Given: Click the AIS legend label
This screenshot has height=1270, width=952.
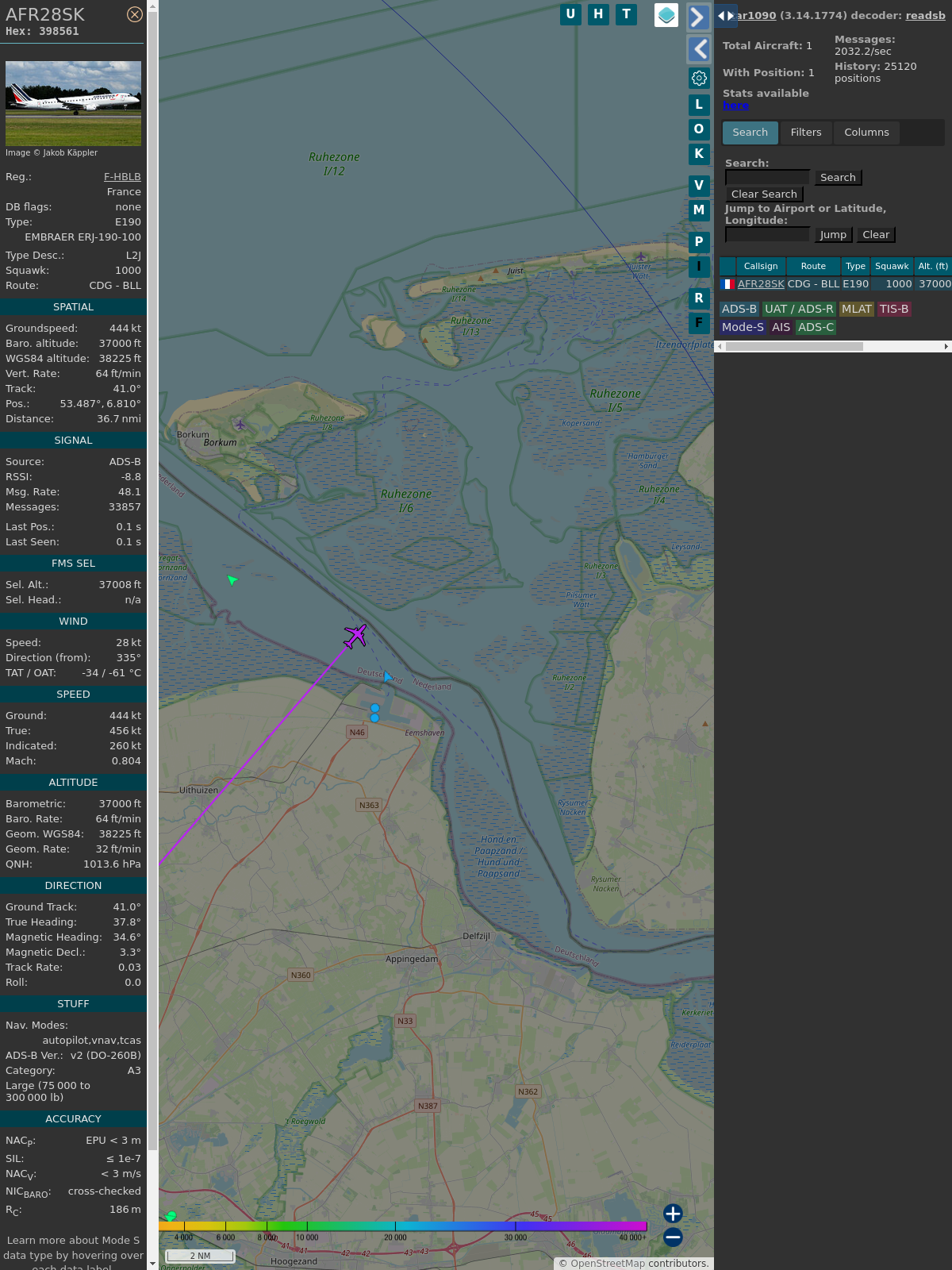Looking at the screenshot, I should pyautogui.click(x=781, y=328).
